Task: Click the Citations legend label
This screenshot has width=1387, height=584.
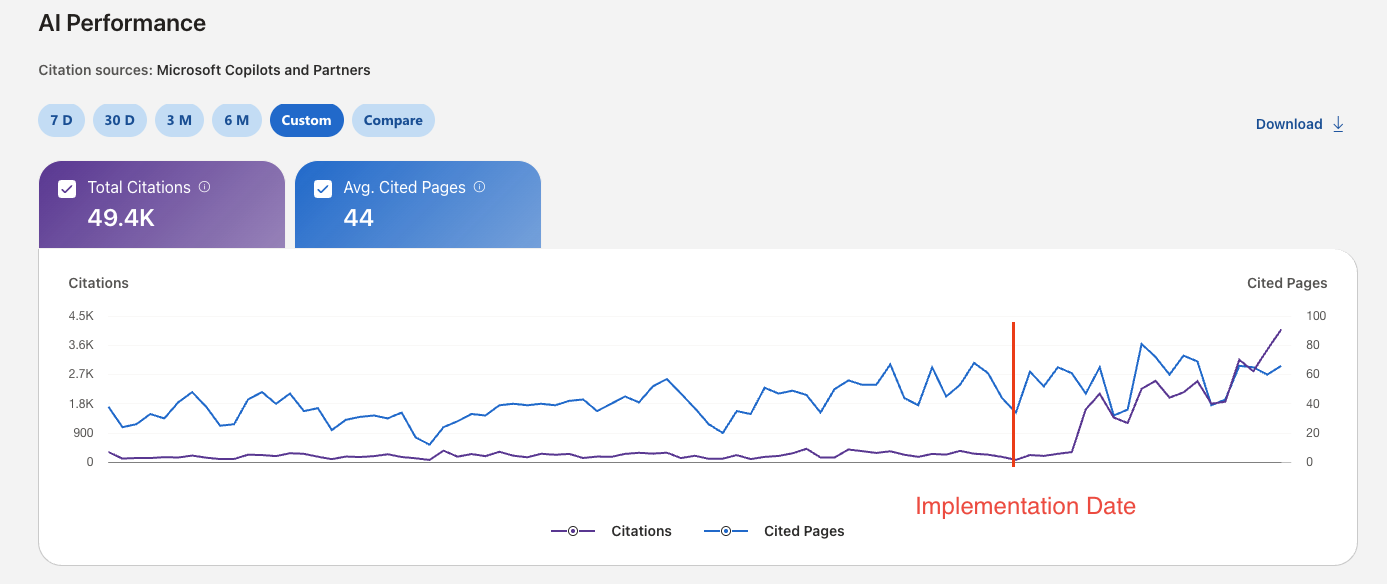Action: coord(642,531)
